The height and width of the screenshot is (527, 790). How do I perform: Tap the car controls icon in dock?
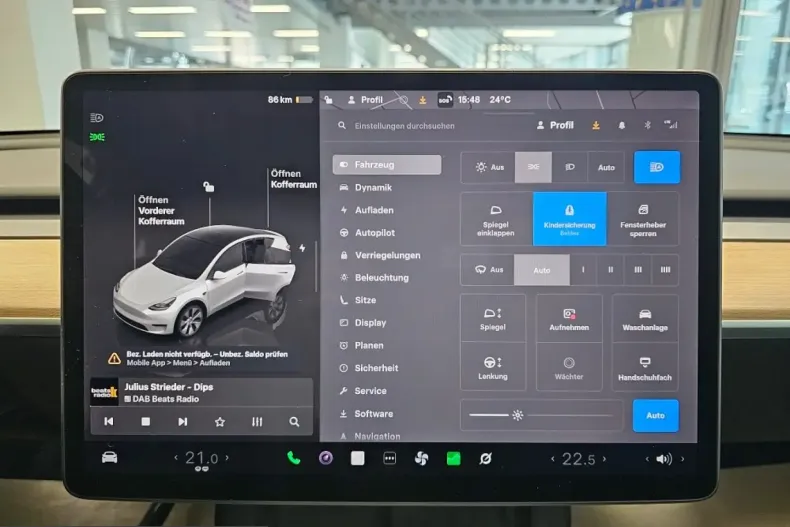(109, 457)
